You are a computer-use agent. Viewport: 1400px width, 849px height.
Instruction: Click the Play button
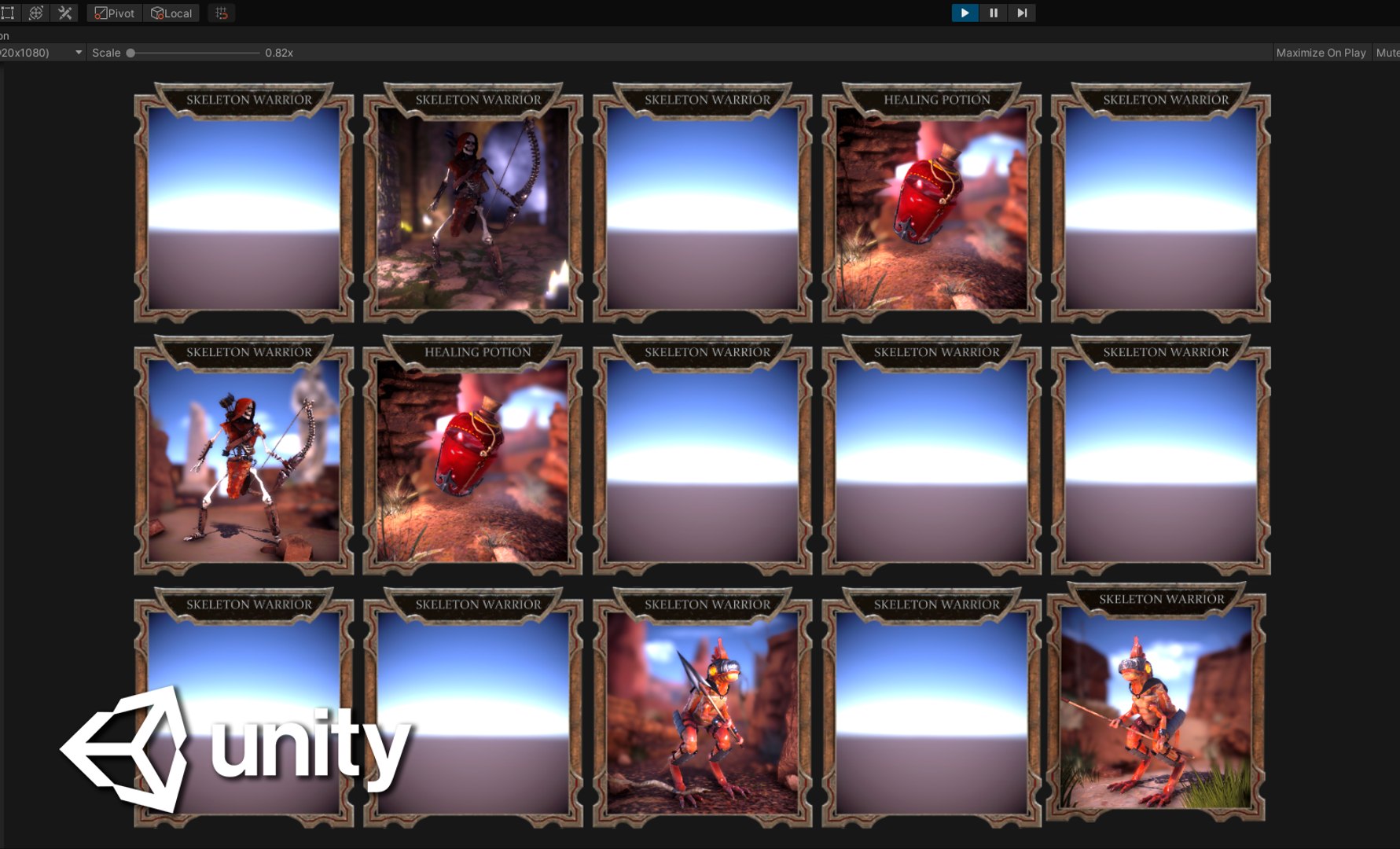[965, 13]
